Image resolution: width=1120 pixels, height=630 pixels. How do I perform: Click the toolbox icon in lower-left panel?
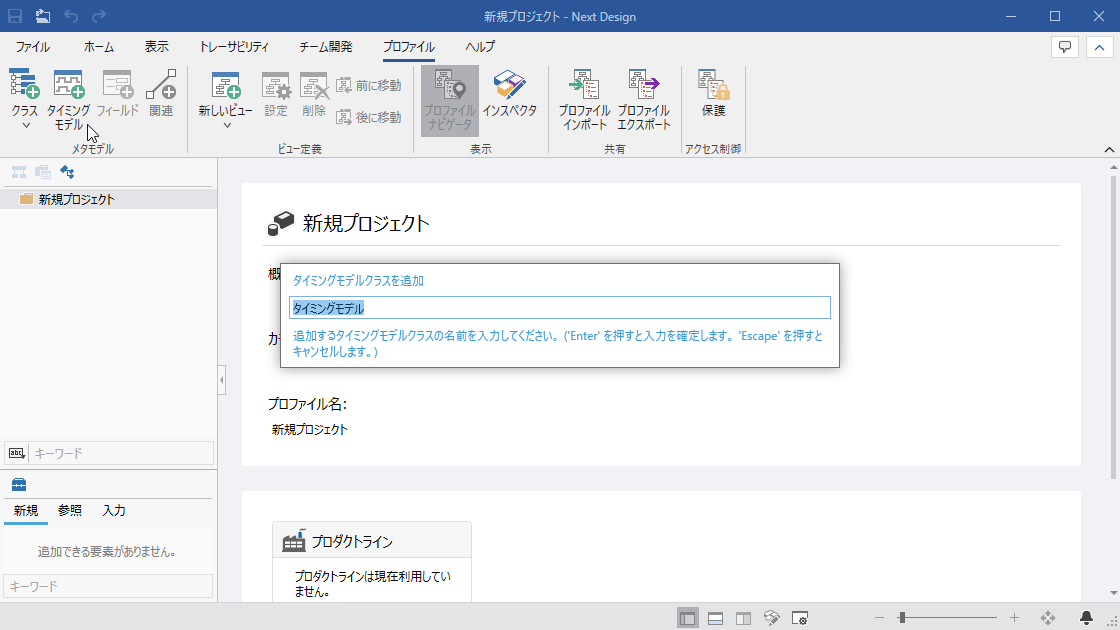19,485
